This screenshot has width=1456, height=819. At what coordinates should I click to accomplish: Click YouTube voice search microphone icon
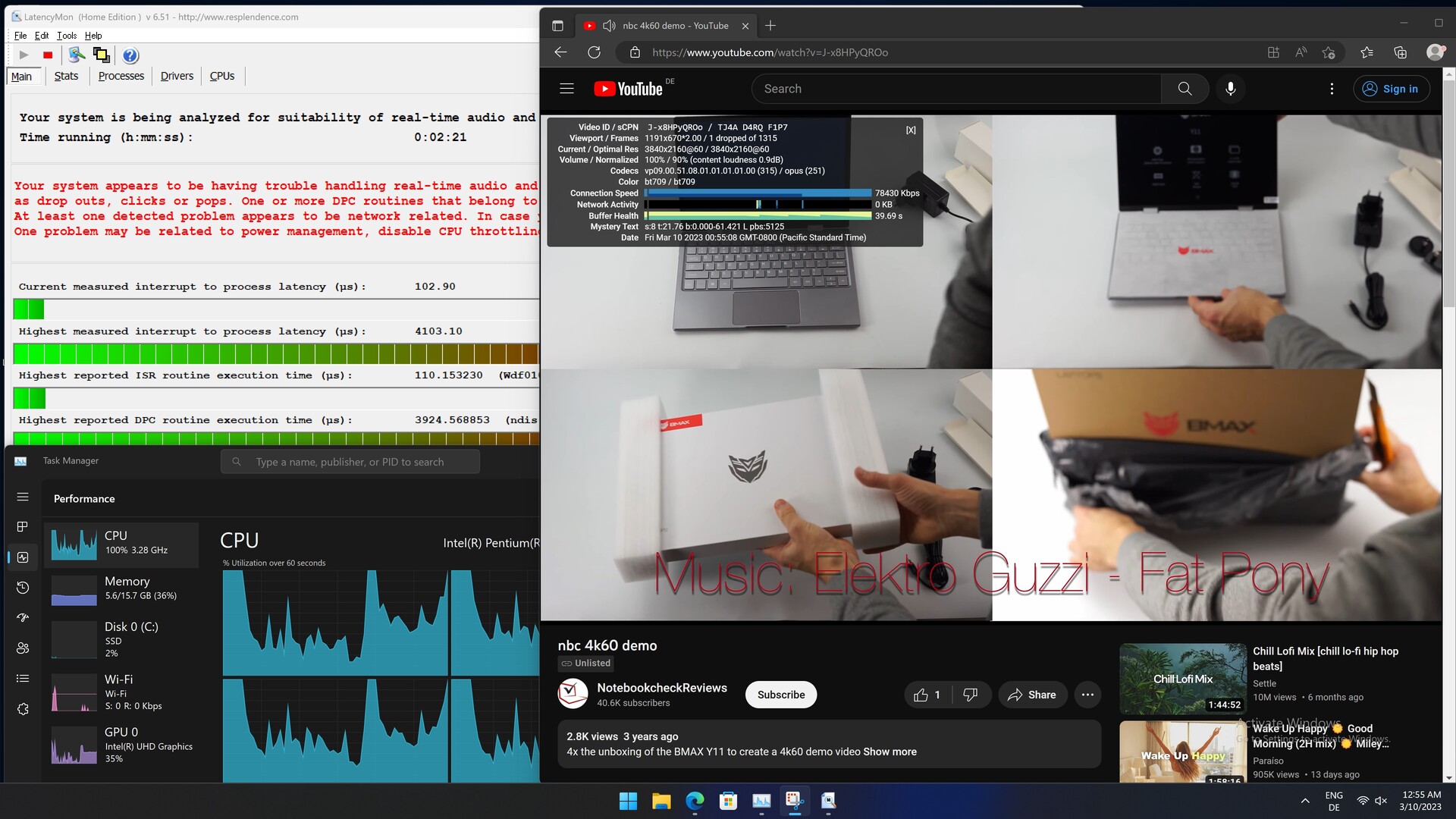coord(1230,89)
